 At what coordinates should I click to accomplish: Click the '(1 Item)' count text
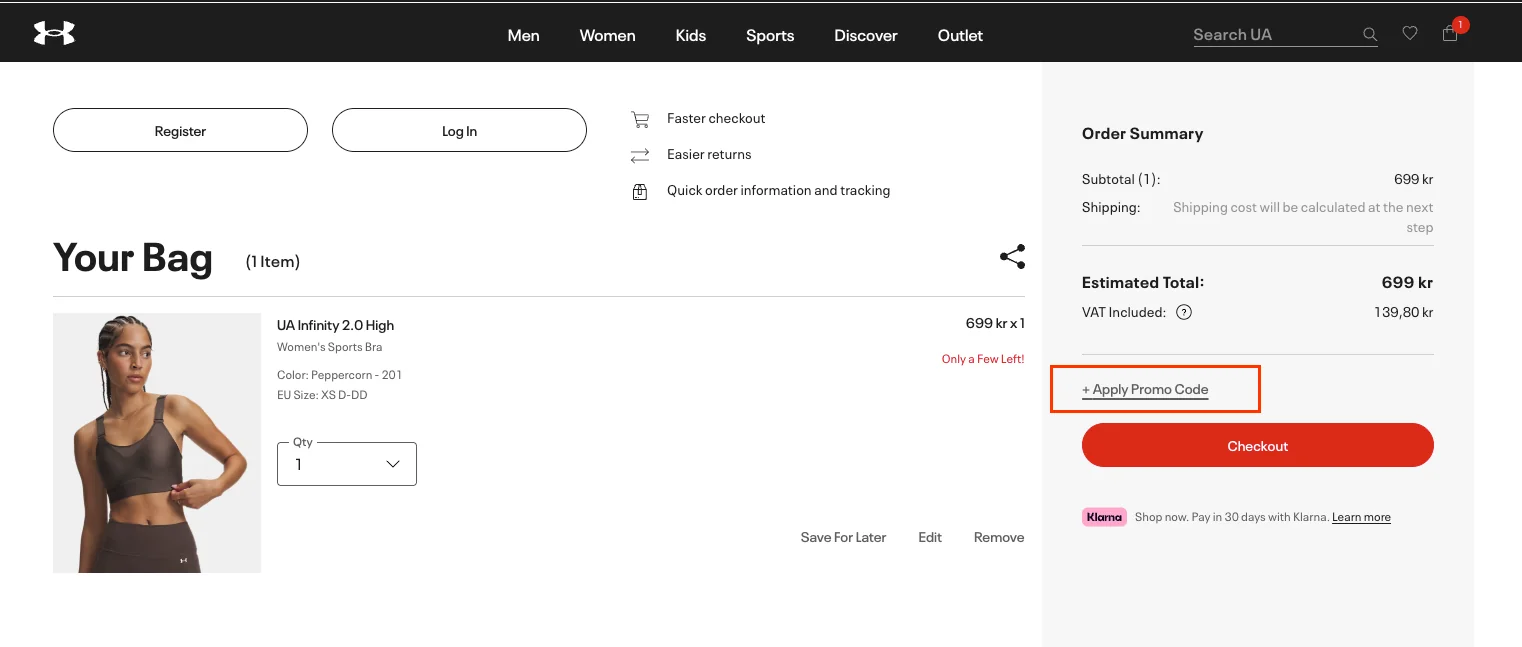click(x=273, y=262)
